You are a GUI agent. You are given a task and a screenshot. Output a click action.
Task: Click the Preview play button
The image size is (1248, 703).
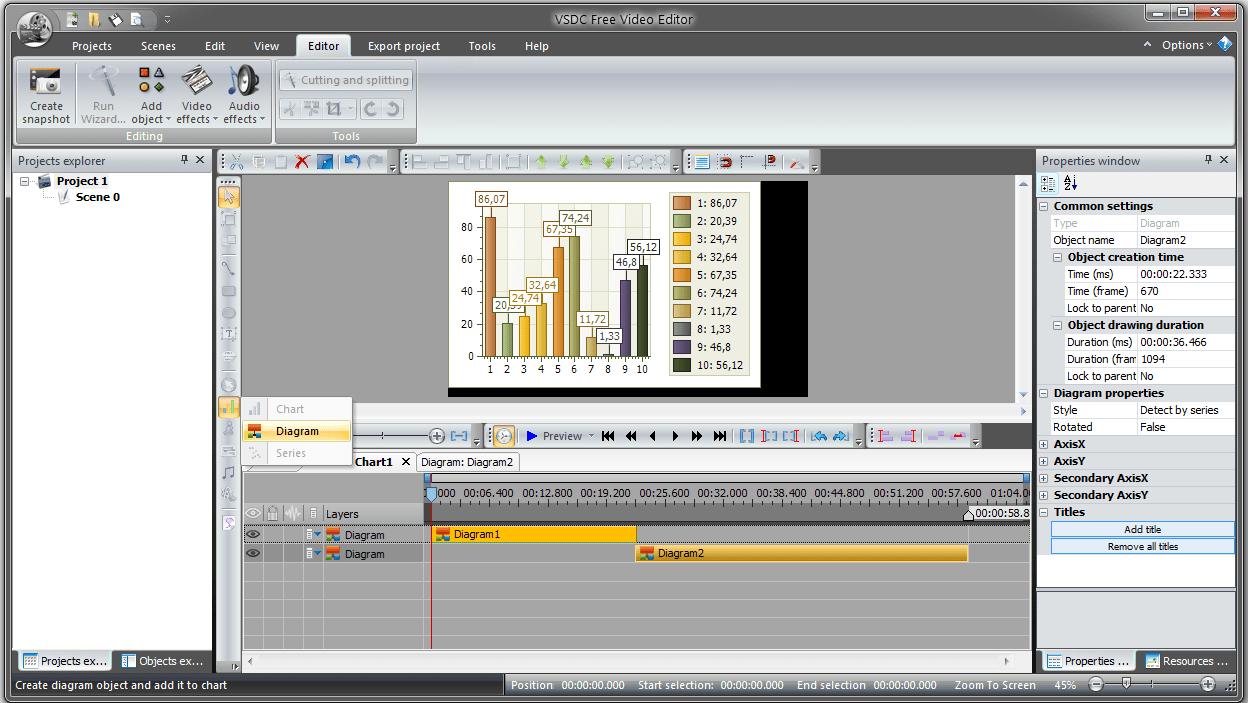click(x=555, y=436)
